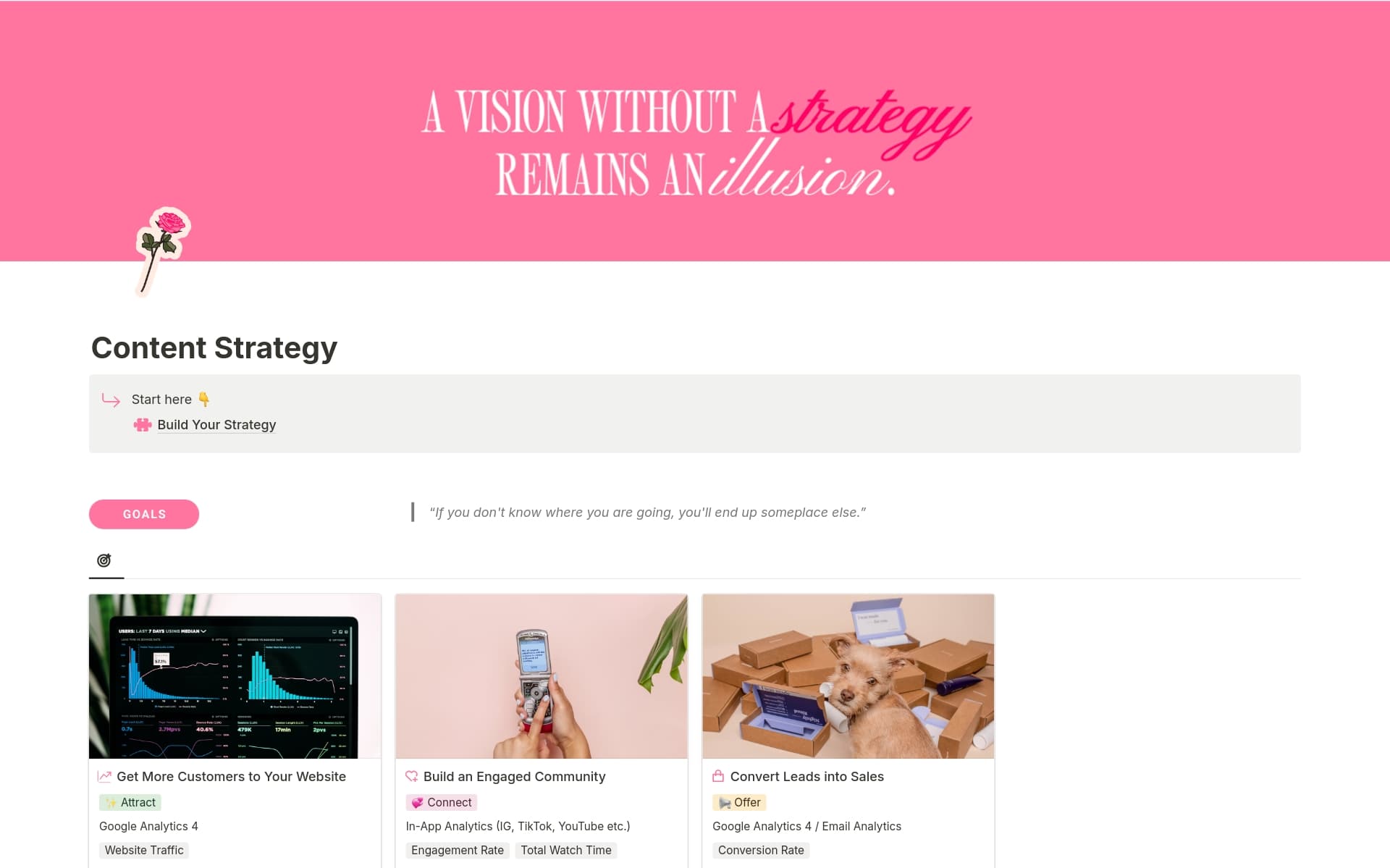Screen dimensions: 1390x868
Task: Click the puzzle piece icon beside Build Your Strategy
Action: [x=143, y=425]
